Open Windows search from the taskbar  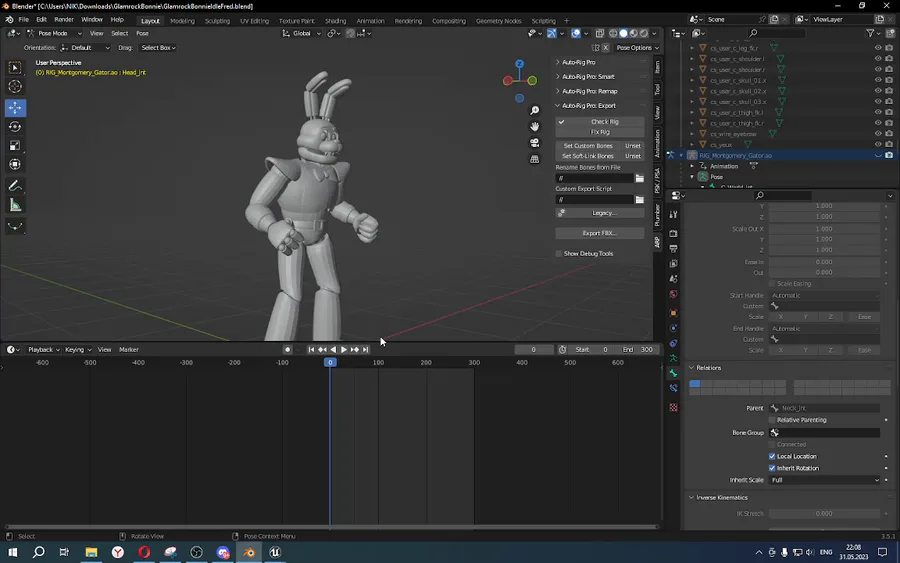(38, 552)
